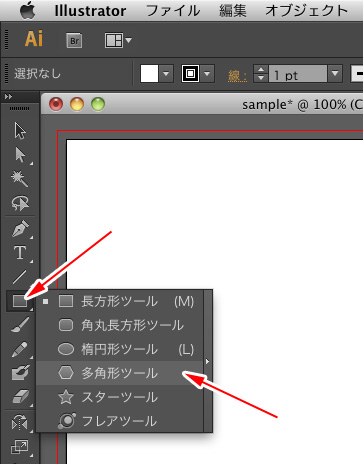Click the Ai application logo
The width and height of the screenshot is (363, 464).
(34, 39)
